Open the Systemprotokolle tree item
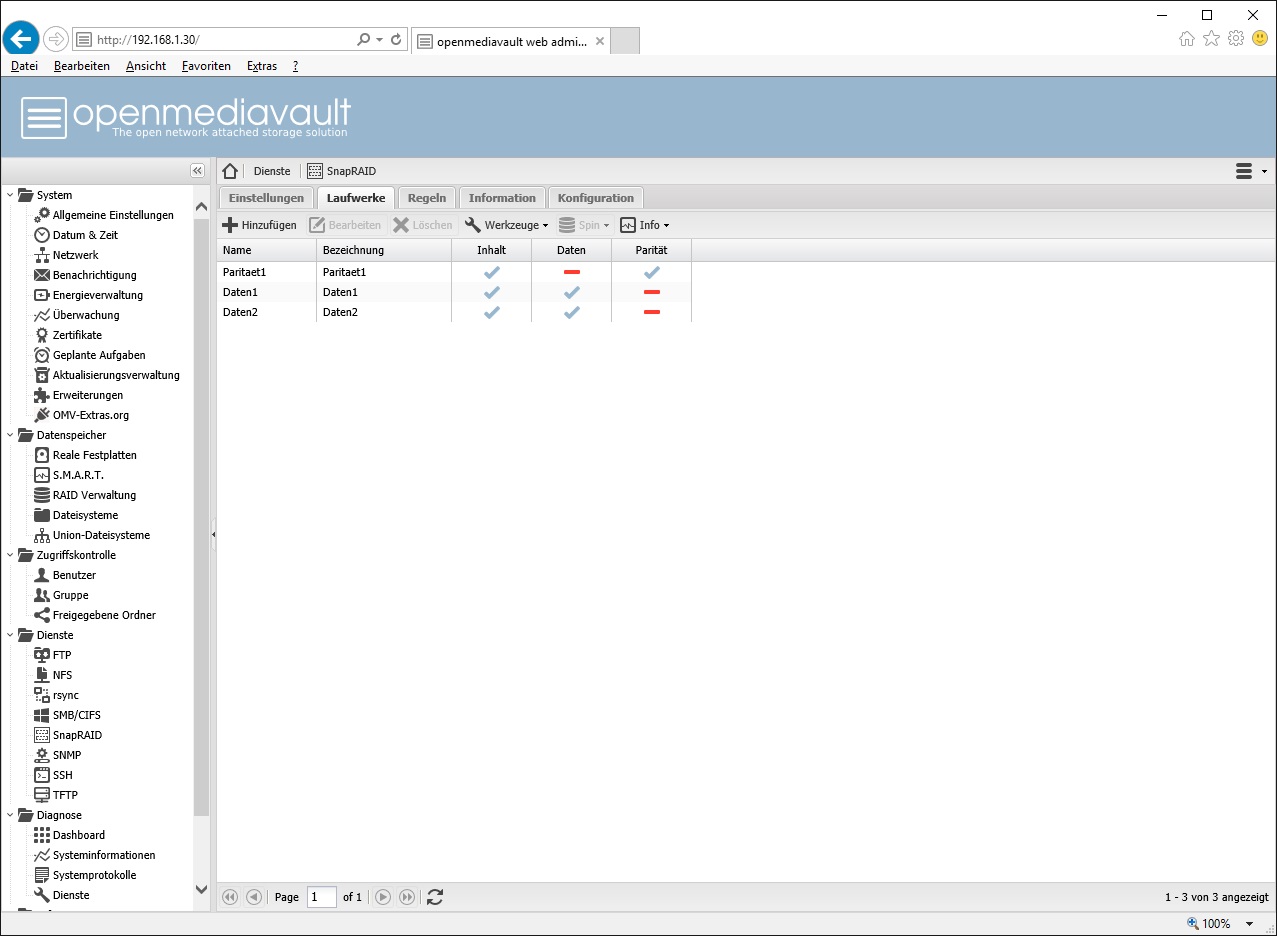This screenshot has width=1277, height=936. pos(94,875)
